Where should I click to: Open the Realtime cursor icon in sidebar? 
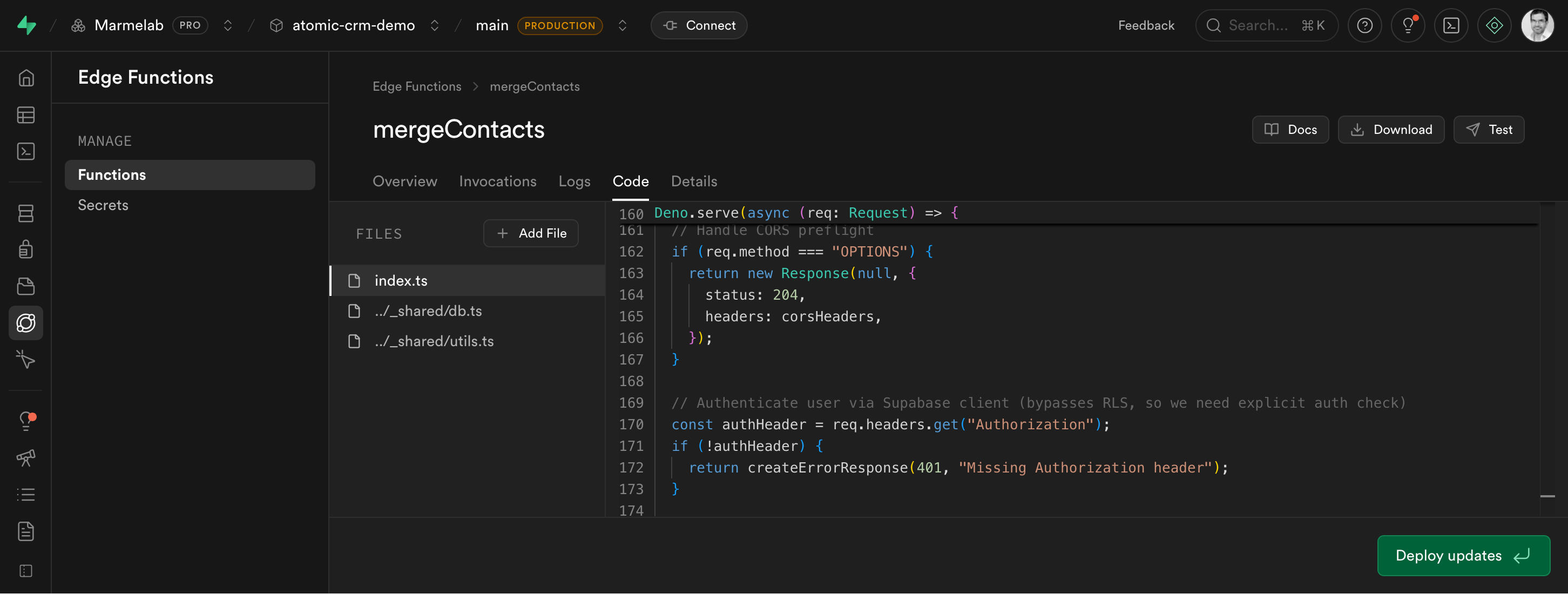pos(25,360)
